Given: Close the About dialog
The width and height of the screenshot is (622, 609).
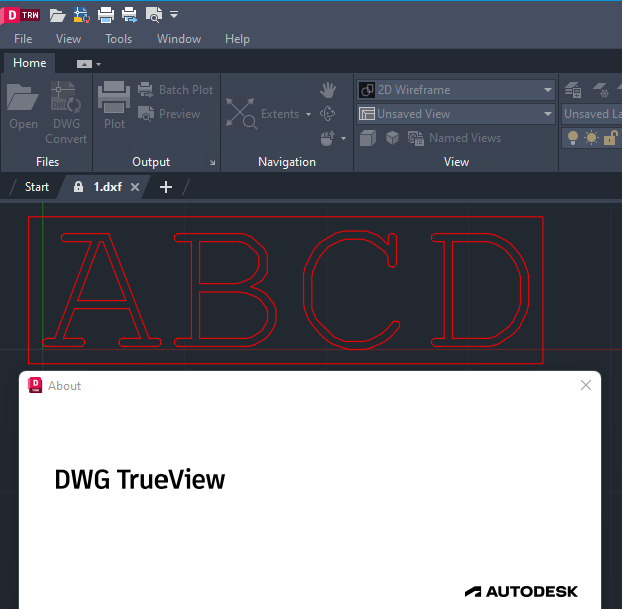Looking at the screenshot, I should point(586,385).
